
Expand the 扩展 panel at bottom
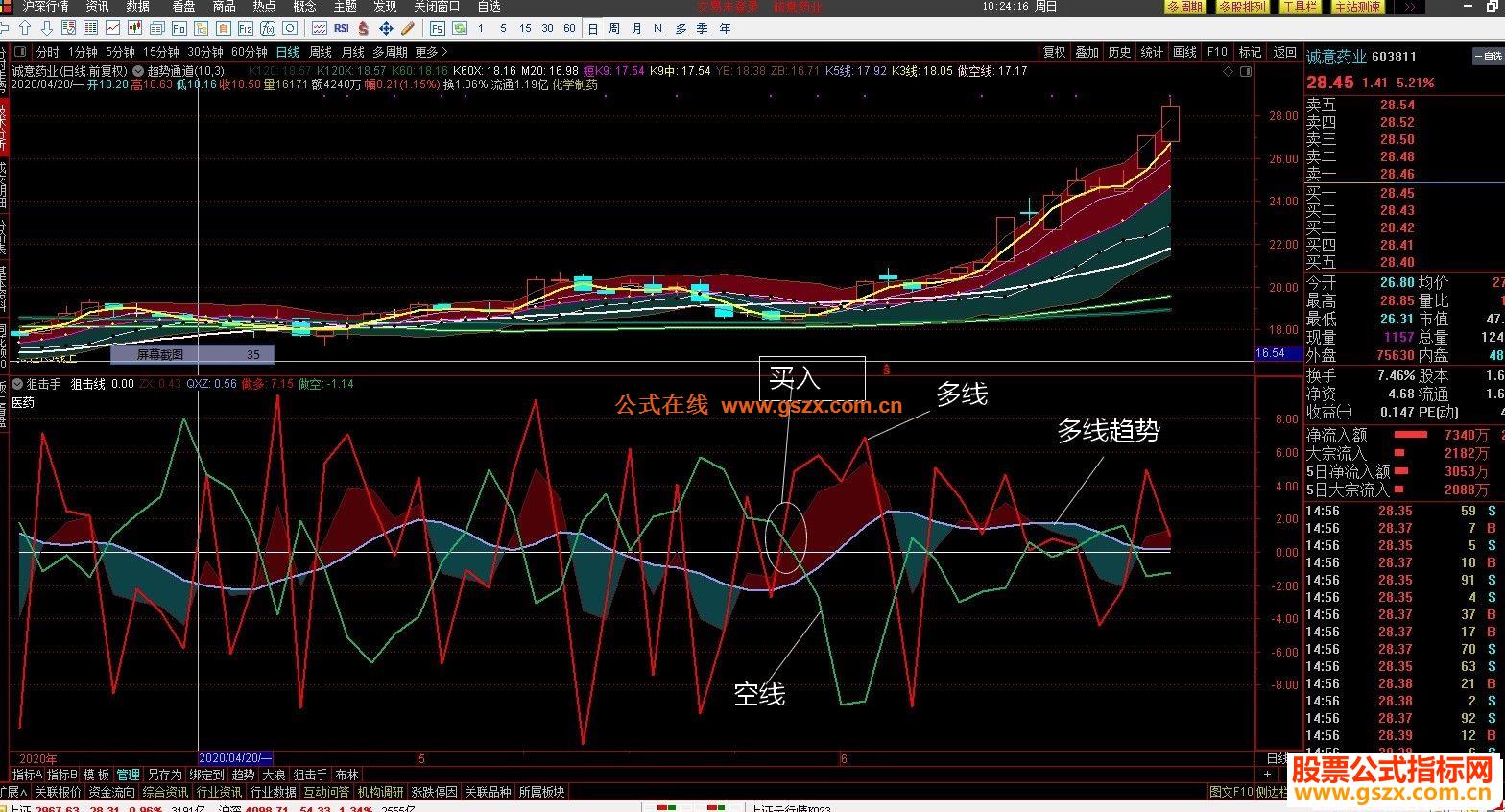[x=13, y=792]
